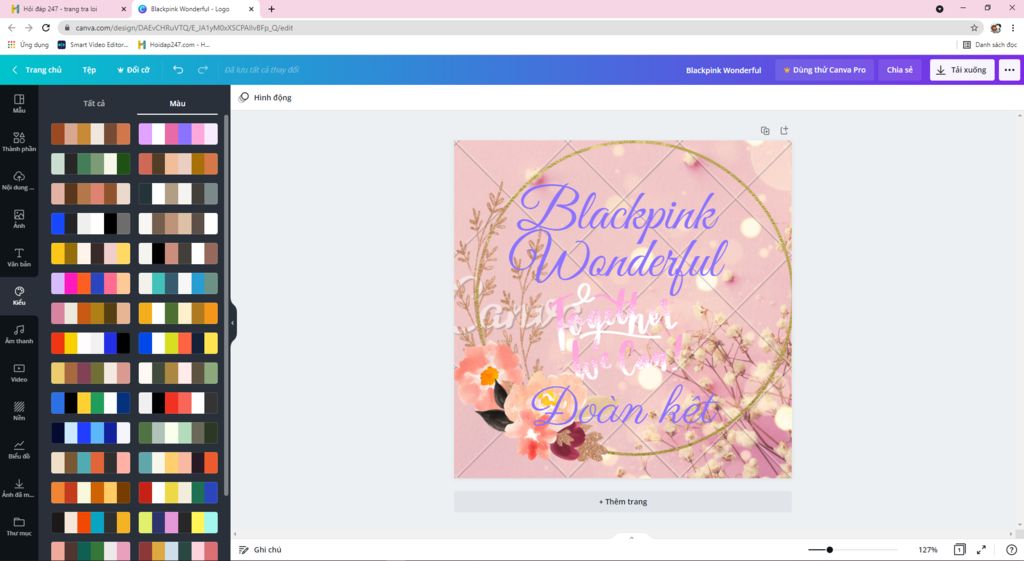
Task: Apply the blue, white and black palette
Action: click(91, 223)
